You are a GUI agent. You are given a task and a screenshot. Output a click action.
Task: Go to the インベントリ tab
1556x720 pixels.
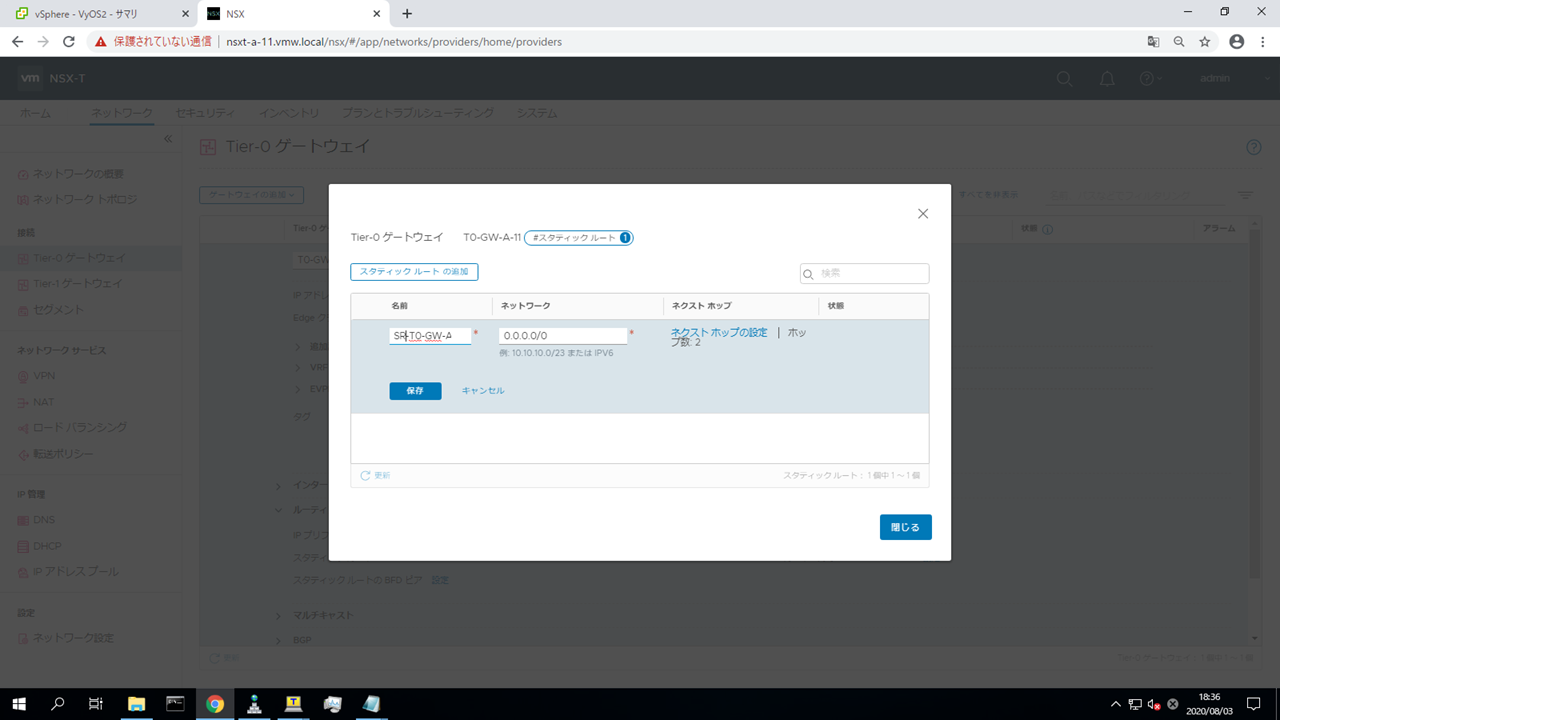pos(288,113)
